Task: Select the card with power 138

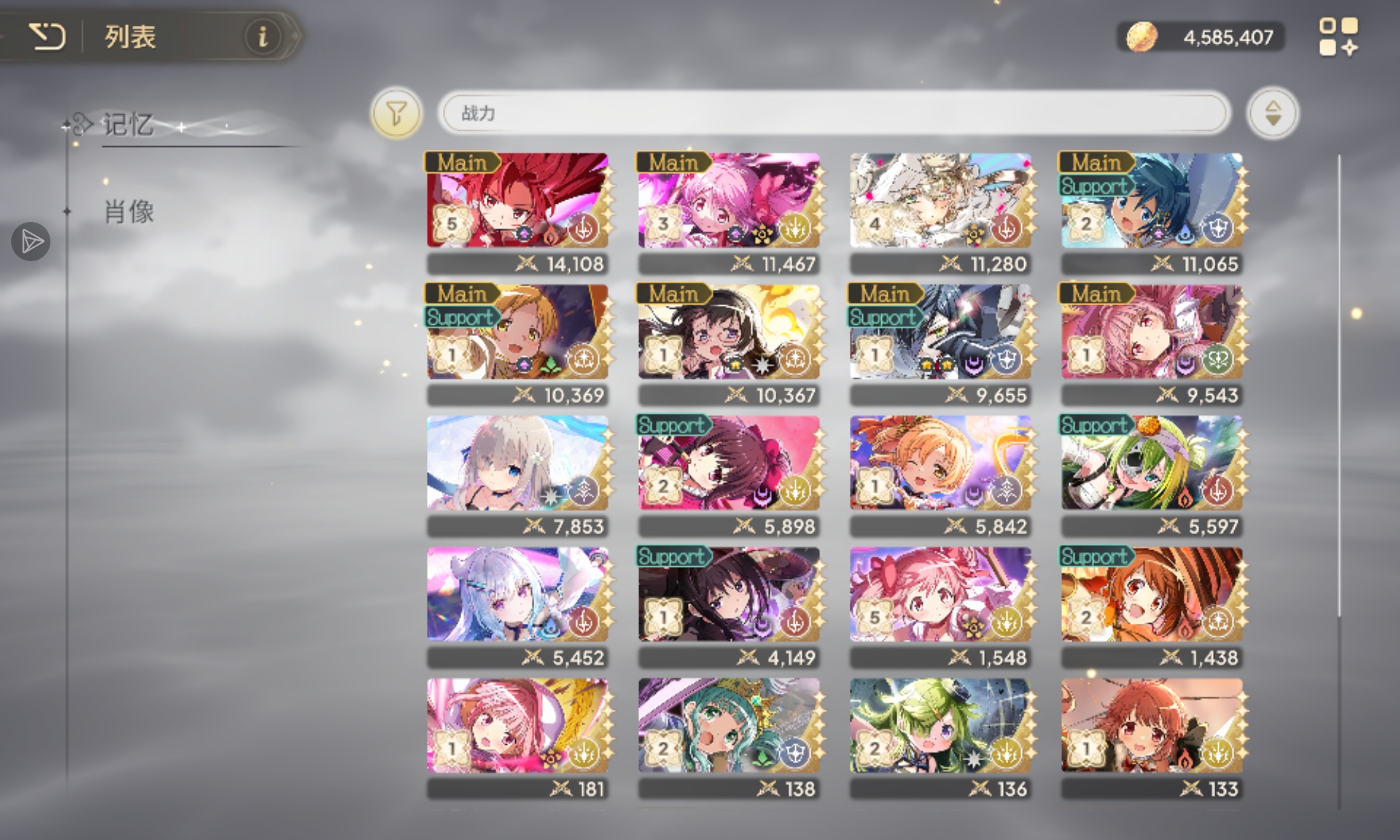Action: [729, 738]
